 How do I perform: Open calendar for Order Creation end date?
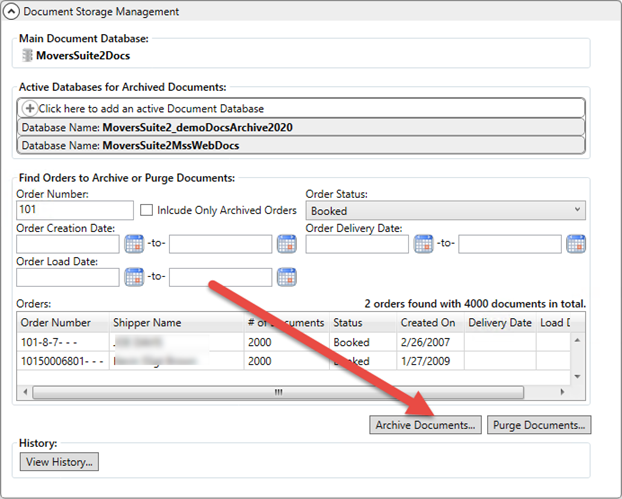[x=287, y=244]
